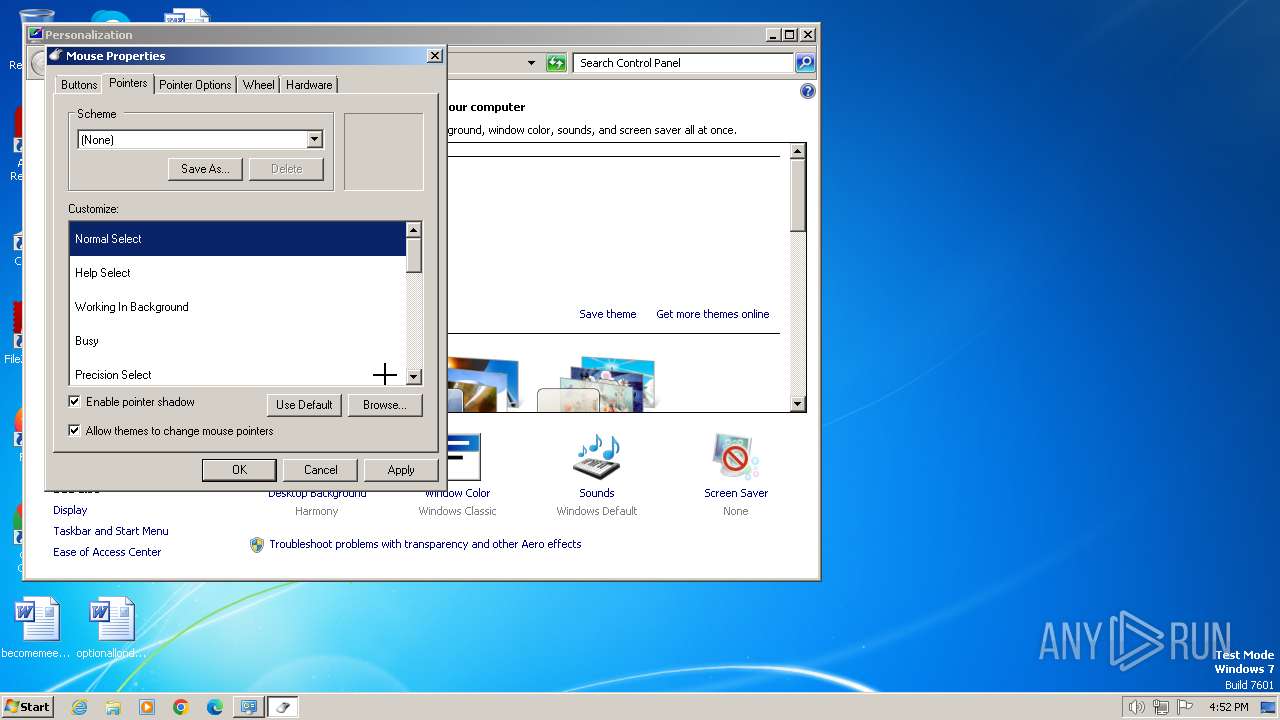Switch to the Pointer Options tab

tap(195, 85)
